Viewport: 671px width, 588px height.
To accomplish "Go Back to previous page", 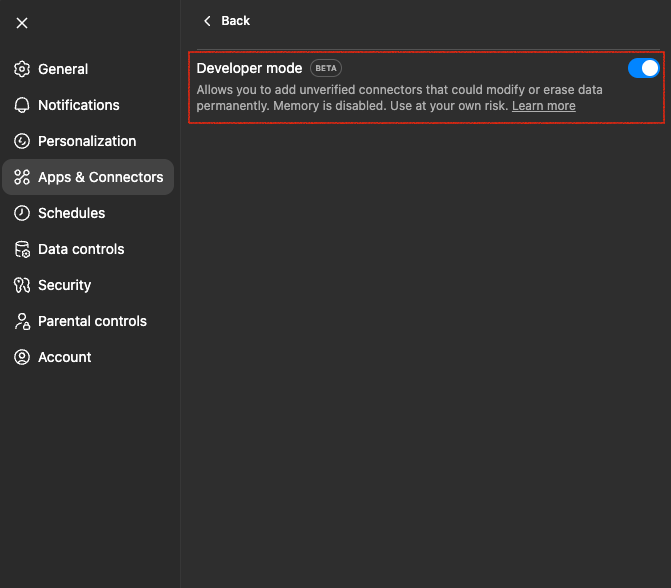I will point(226,21).
